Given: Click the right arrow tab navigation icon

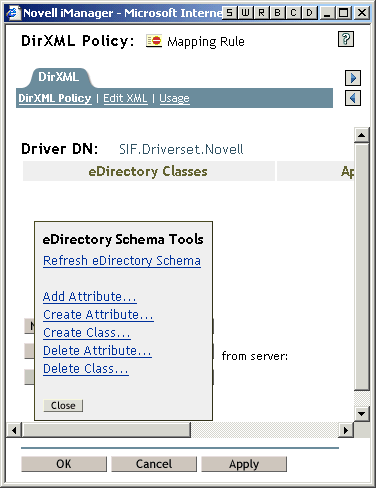Looking at the screenshot, I should pyautogui.click(x=353, y=78).
